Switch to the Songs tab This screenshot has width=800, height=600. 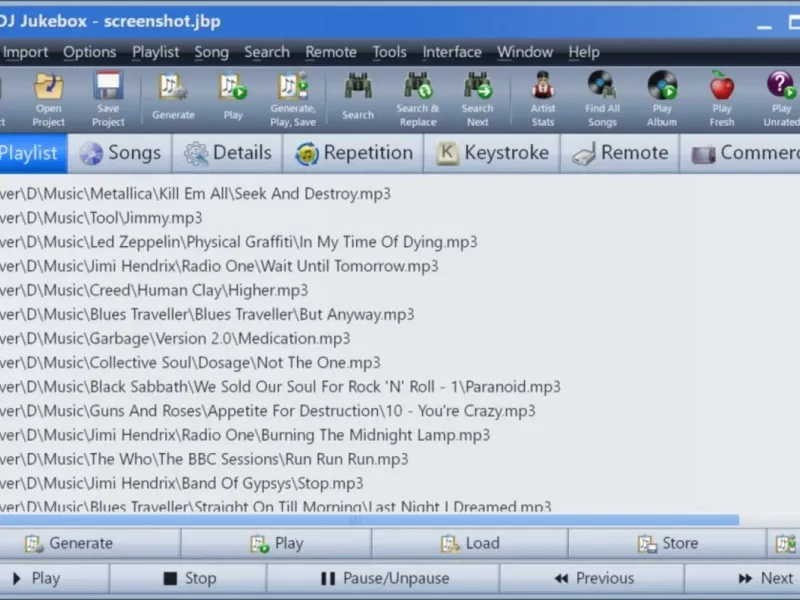120,153
